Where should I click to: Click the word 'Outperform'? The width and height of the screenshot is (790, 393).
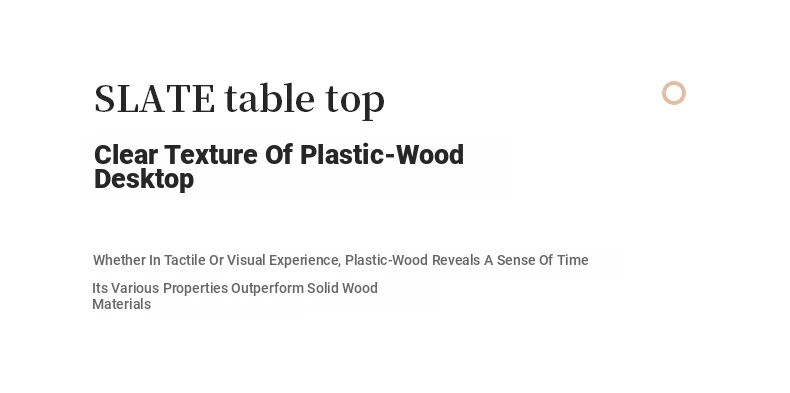coord(267,288)
